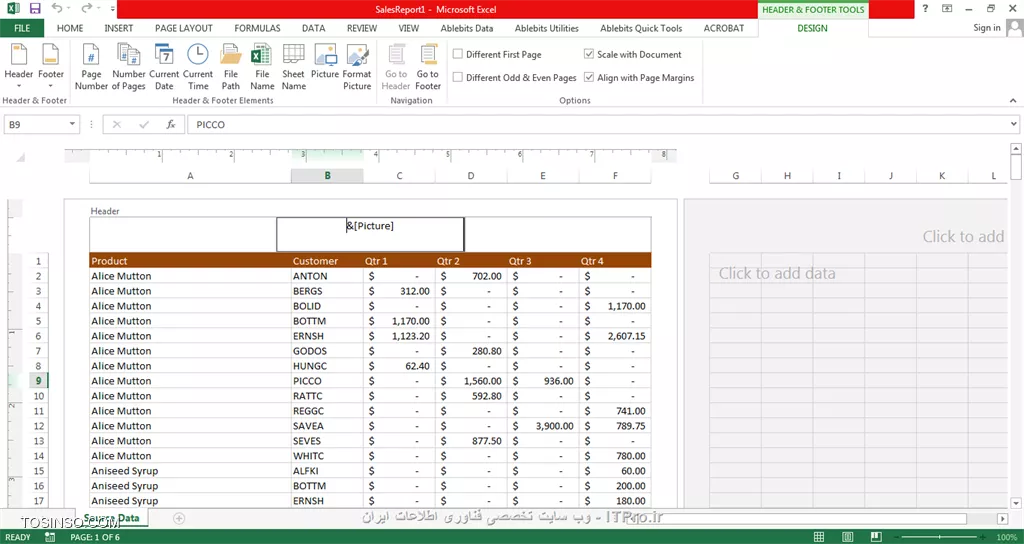Screen dimensions: 1024x544
Task: Redo the last action
Action: [86, 9]
